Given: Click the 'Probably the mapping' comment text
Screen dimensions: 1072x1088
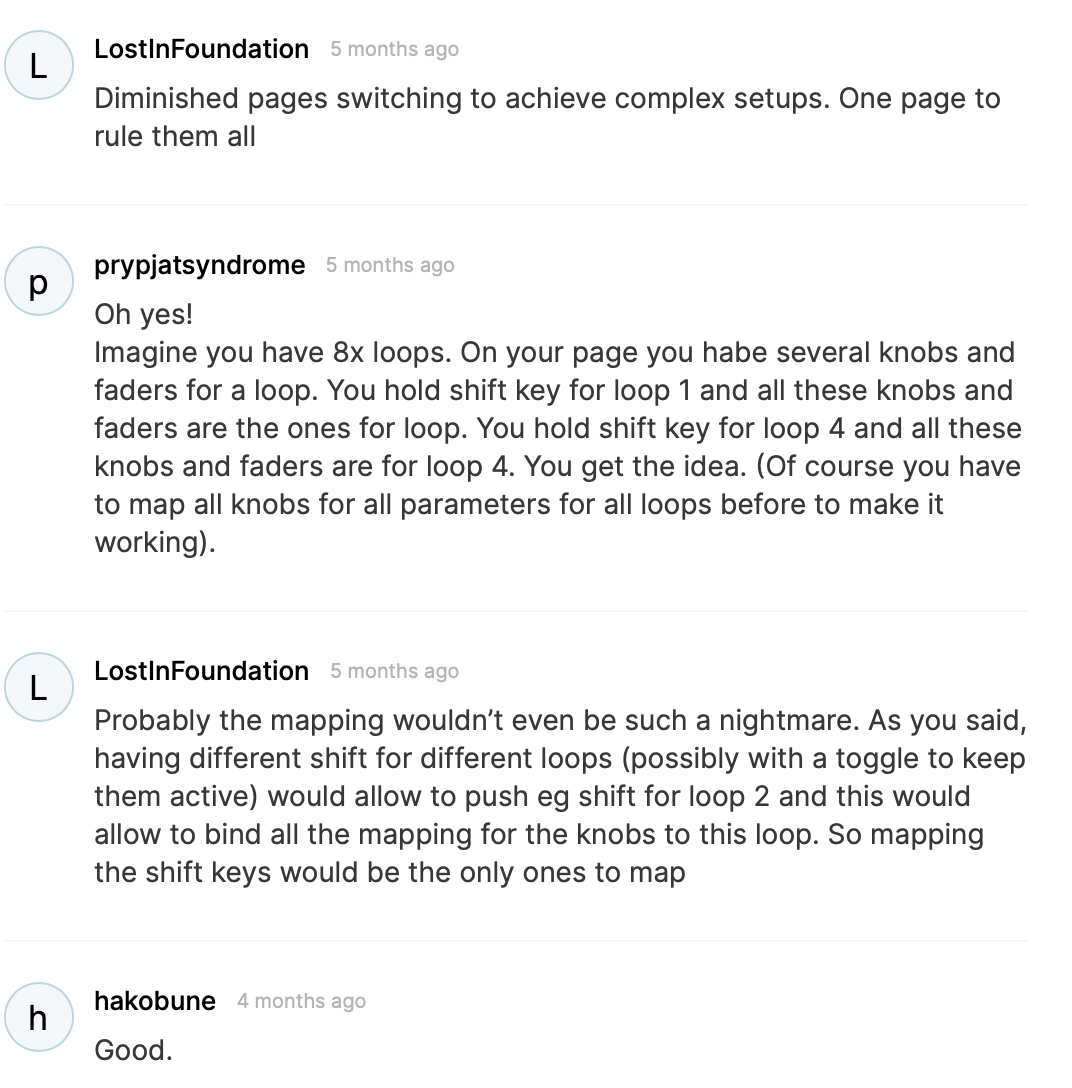Looking at the screenshot, I should pyautogui.click(x=561, y=797).
